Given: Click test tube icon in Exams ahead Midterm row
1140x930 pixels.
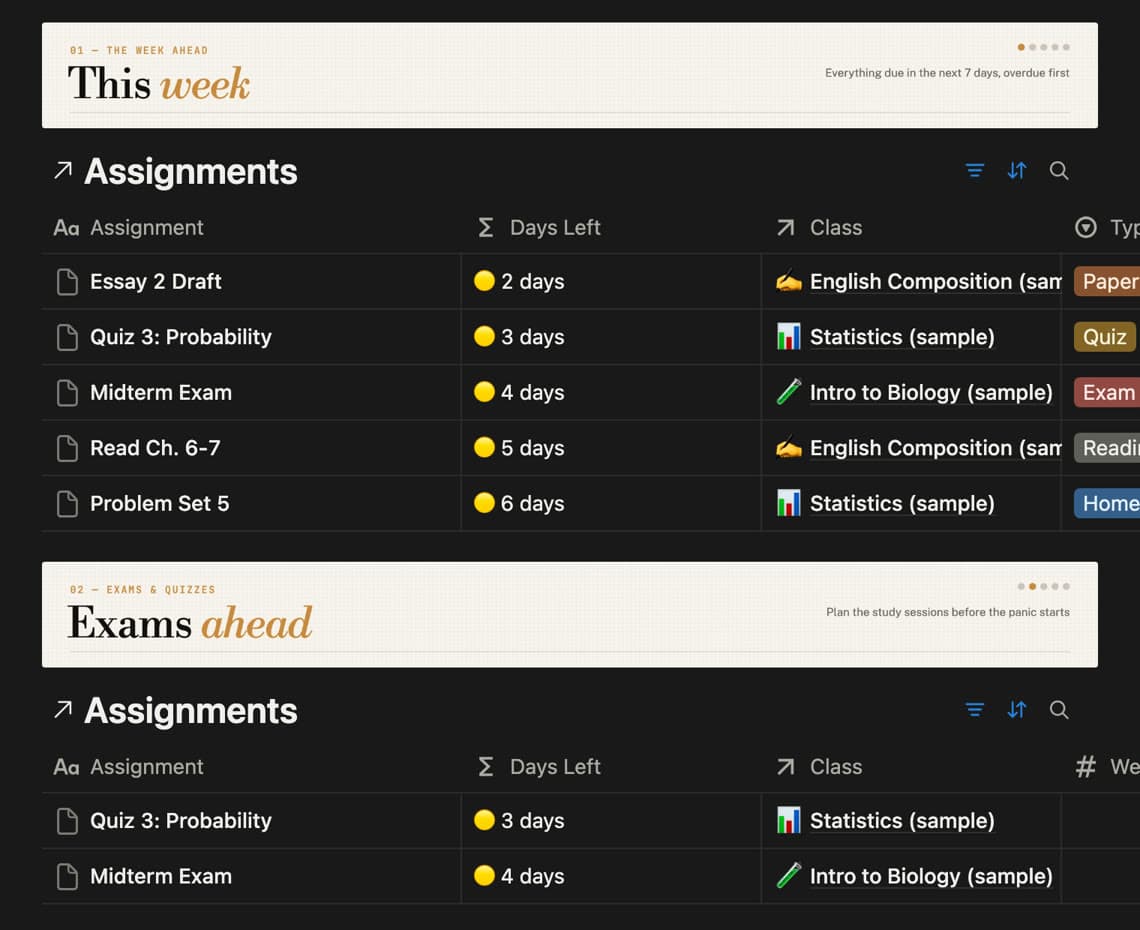Looking at the screenshot, I should [788, 876].
